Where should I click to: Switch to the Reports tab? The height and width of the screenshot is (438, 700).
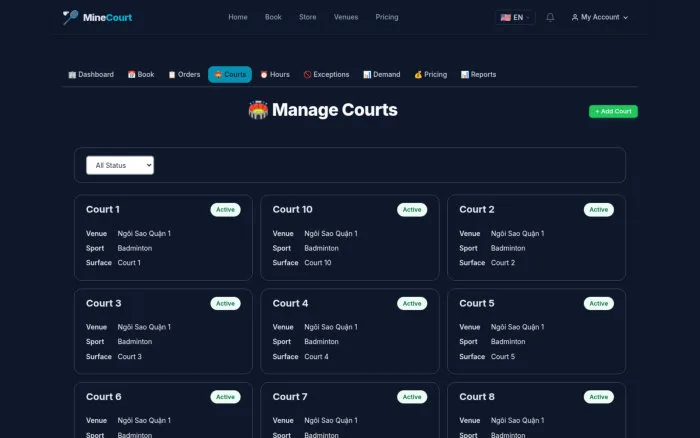pyautogui.click(x=479, y=75)
